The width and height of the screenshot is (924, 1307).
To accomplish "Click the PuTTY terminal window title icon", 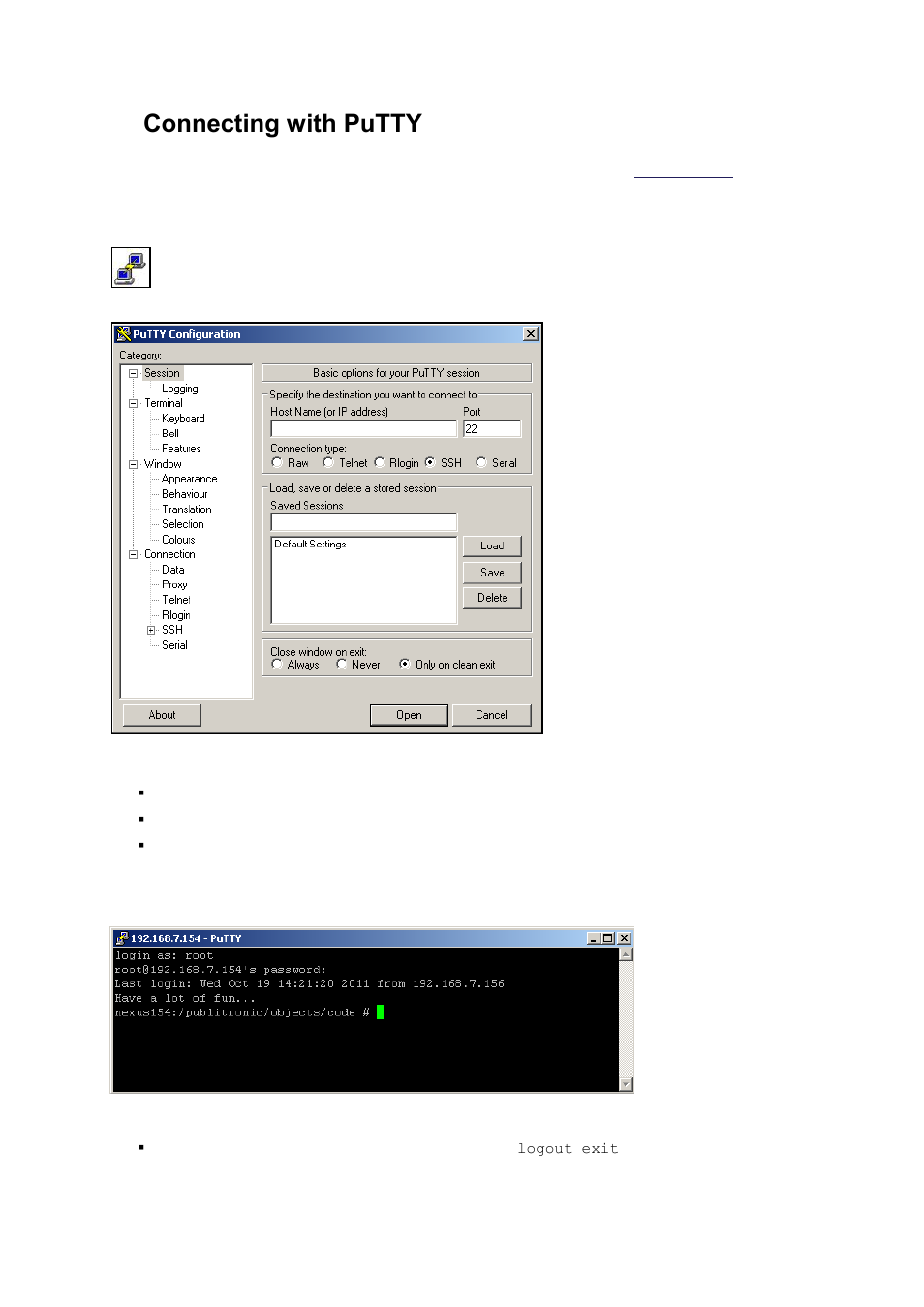I will coord(122,938).
